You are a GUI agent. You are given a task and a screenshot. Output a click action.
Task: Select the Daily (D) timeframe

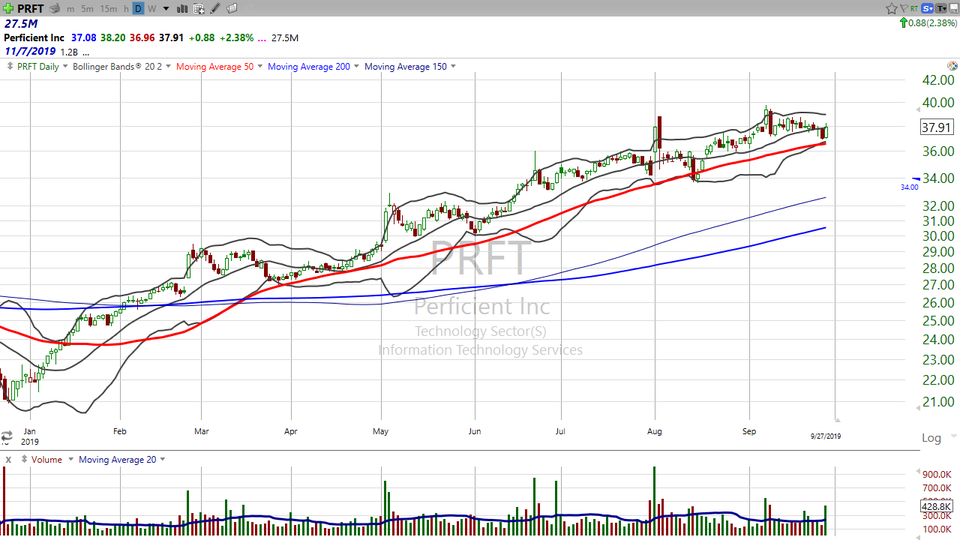point(138,8)
